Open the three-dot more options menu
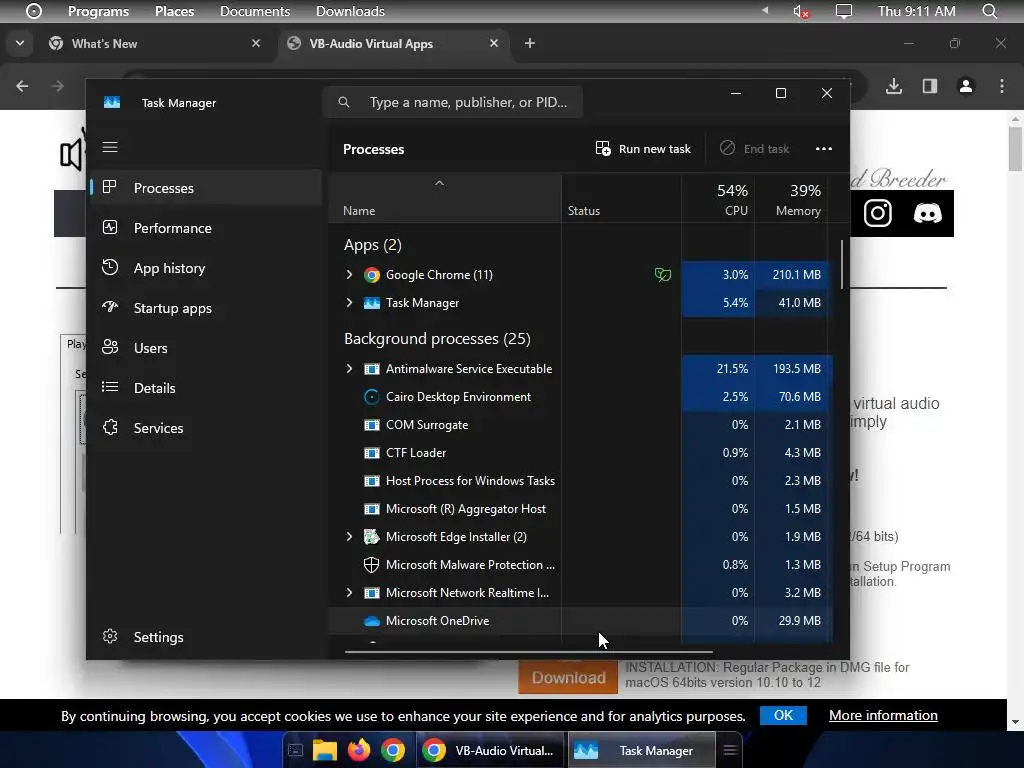This screenshot has width=1024, height=768. click(824, 149)
